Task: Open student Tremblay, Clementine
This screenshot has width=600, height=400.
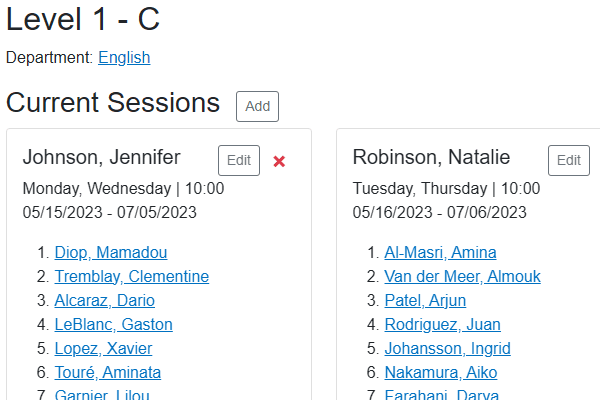Action: pos(132,276)
